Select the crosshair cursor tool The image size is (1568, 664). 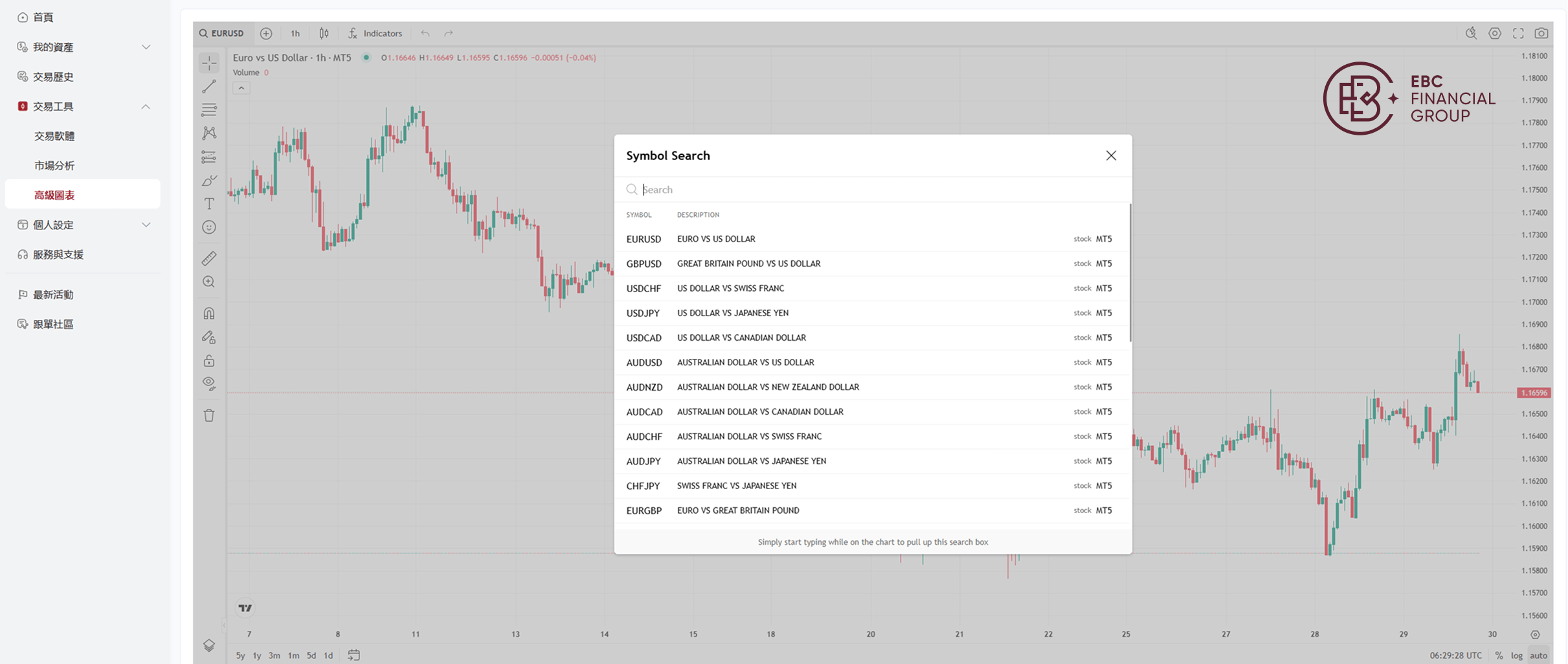[209, 63]
